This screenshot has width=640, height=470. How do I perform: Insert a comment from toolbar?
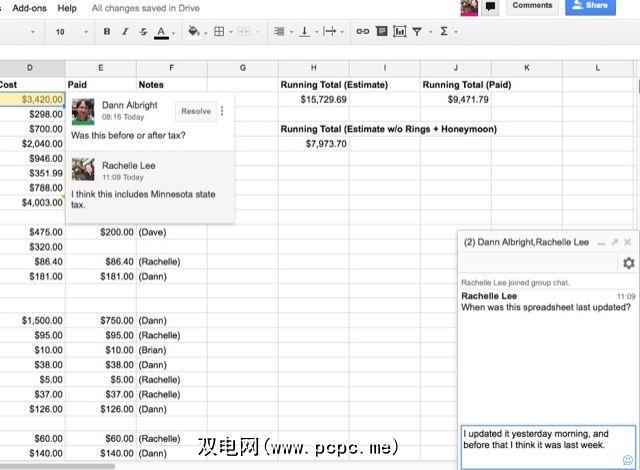(382, 31)
